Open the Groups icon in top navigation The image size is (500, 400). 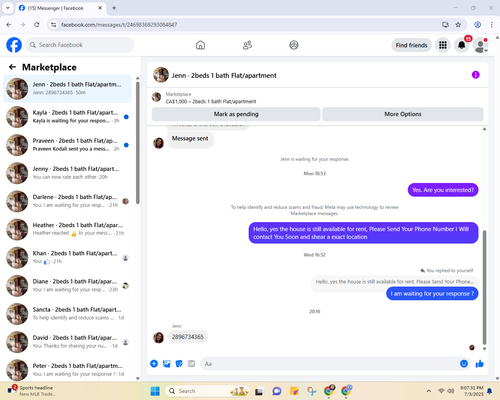tap(294, 45)
